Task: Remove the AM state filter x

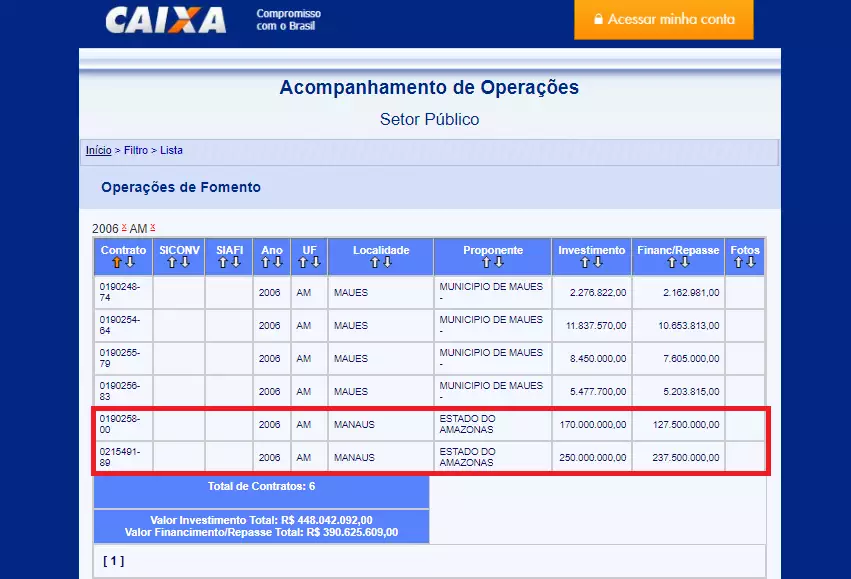Action: [153, 227]
